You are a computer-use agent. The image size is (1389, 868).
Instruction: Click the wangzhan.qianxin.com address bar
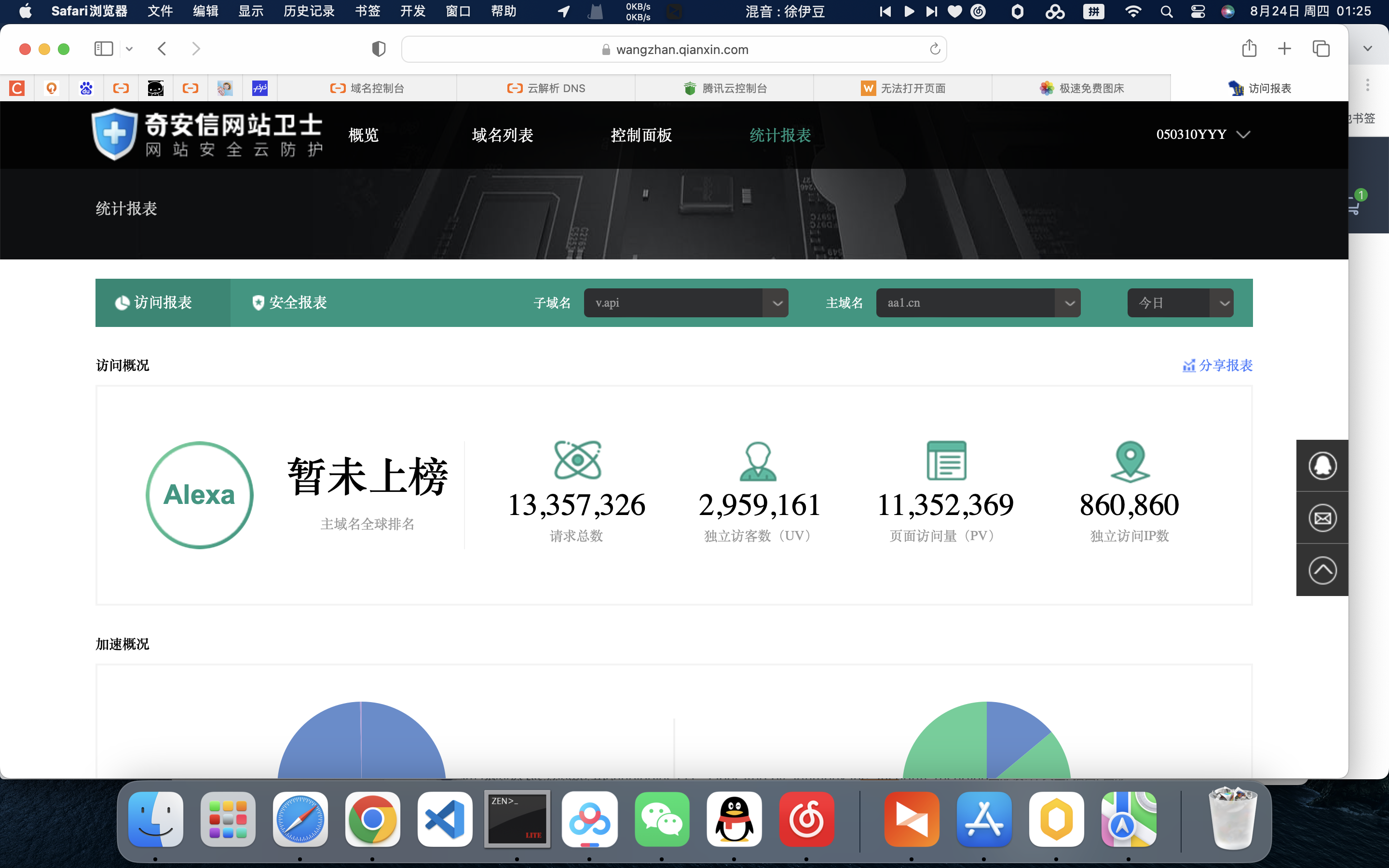[674, 49]
